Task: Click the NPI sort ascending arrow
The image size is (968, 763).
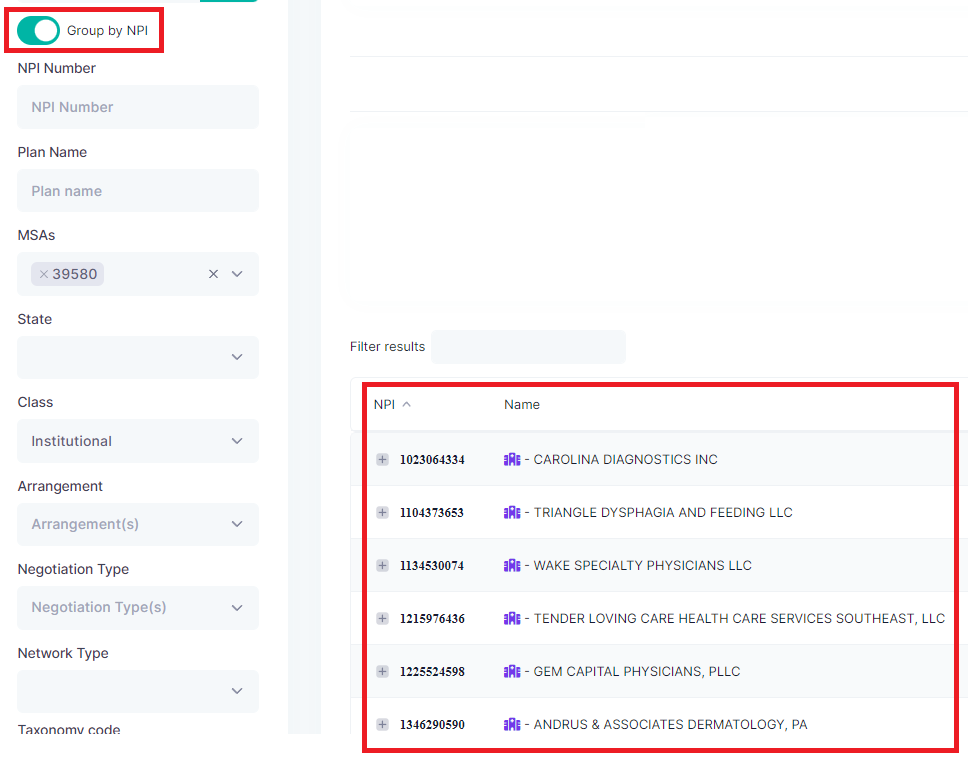Action: point(406,404)
